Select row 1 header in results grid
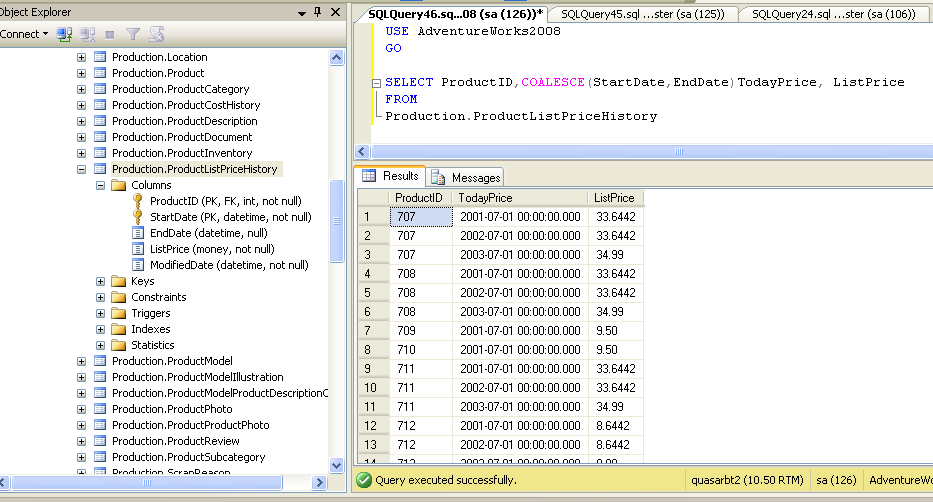Viewport: 933px width, 502px height. click(374, 217)
